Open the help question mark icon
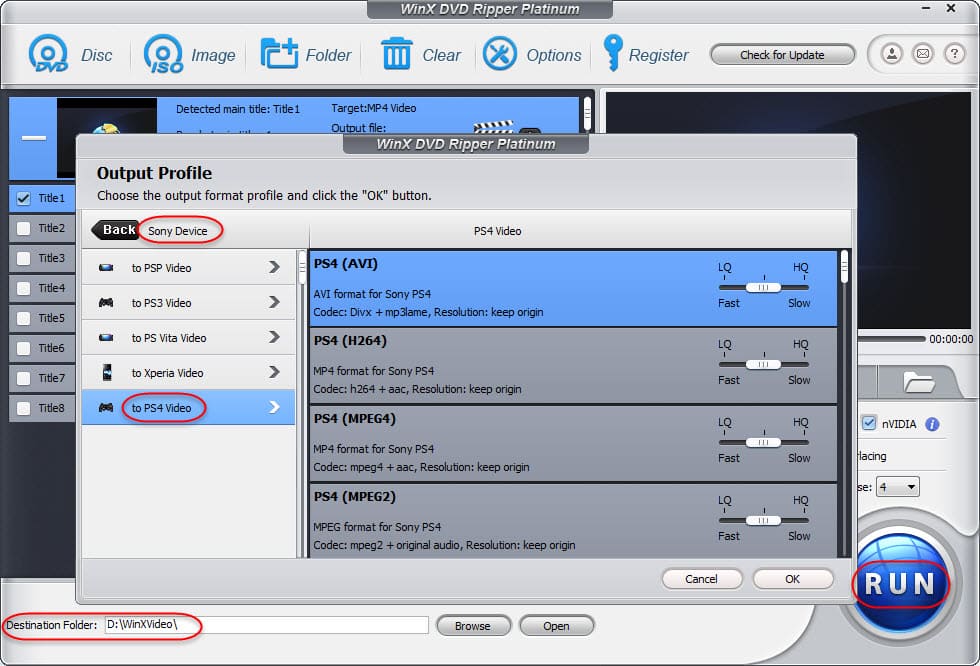980x666 pixels. click(x=954, y=54)
